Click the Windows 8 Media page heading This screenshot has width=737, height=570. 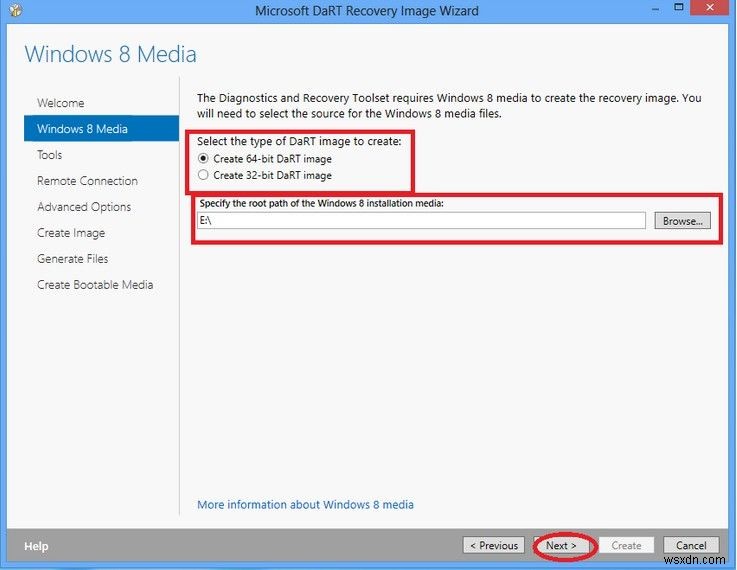tap(110, 54)
